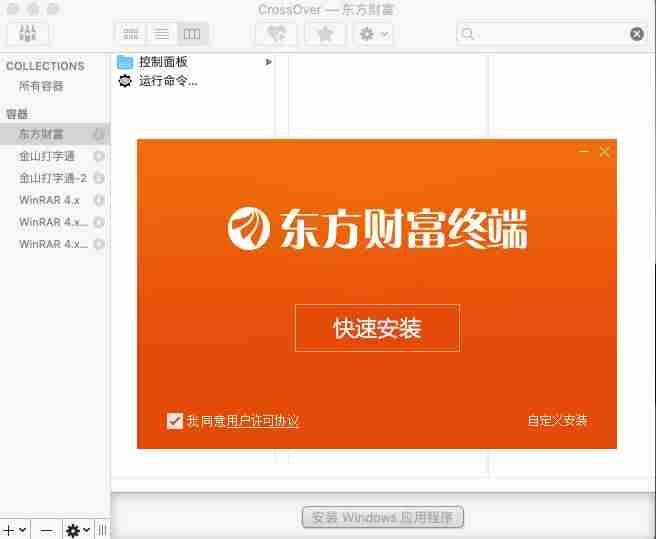
Task: Clear the search field with X icon
Action: tap(637, 33)
